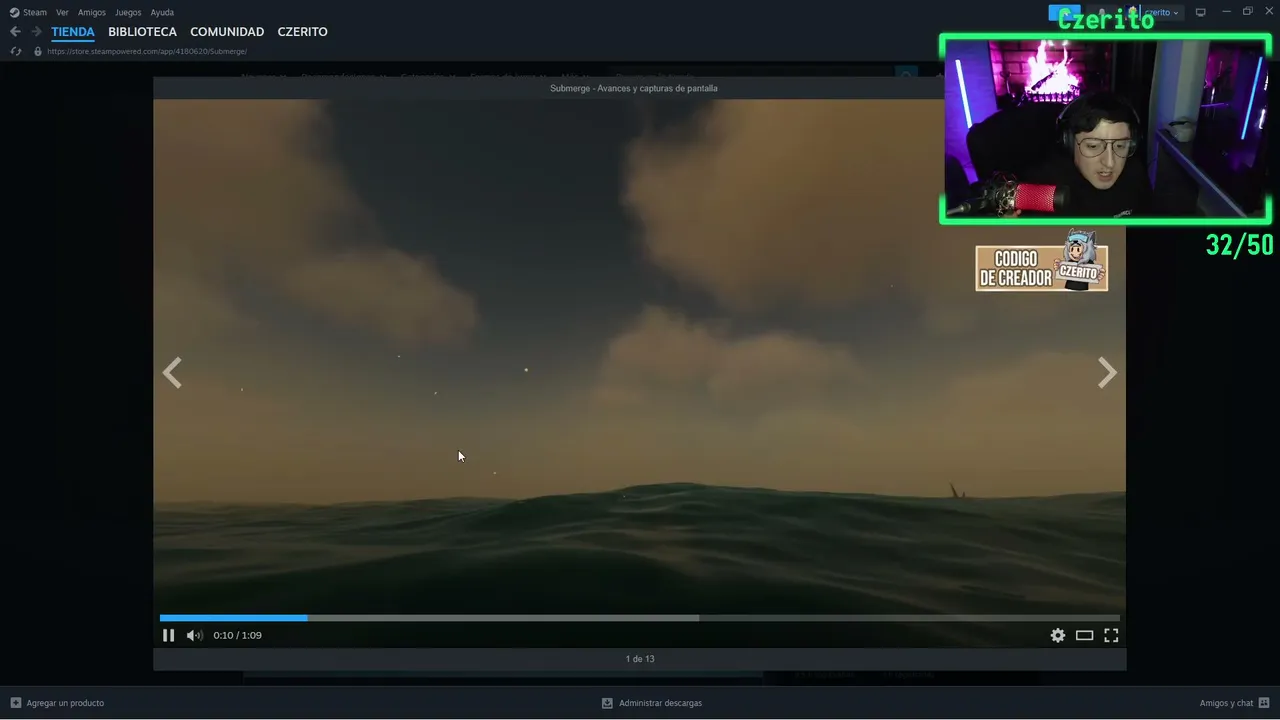Mute the trailer with the speaker icon
Image resolution: width=1280 pixels, height=720 pixels.
tap(194, 635)
